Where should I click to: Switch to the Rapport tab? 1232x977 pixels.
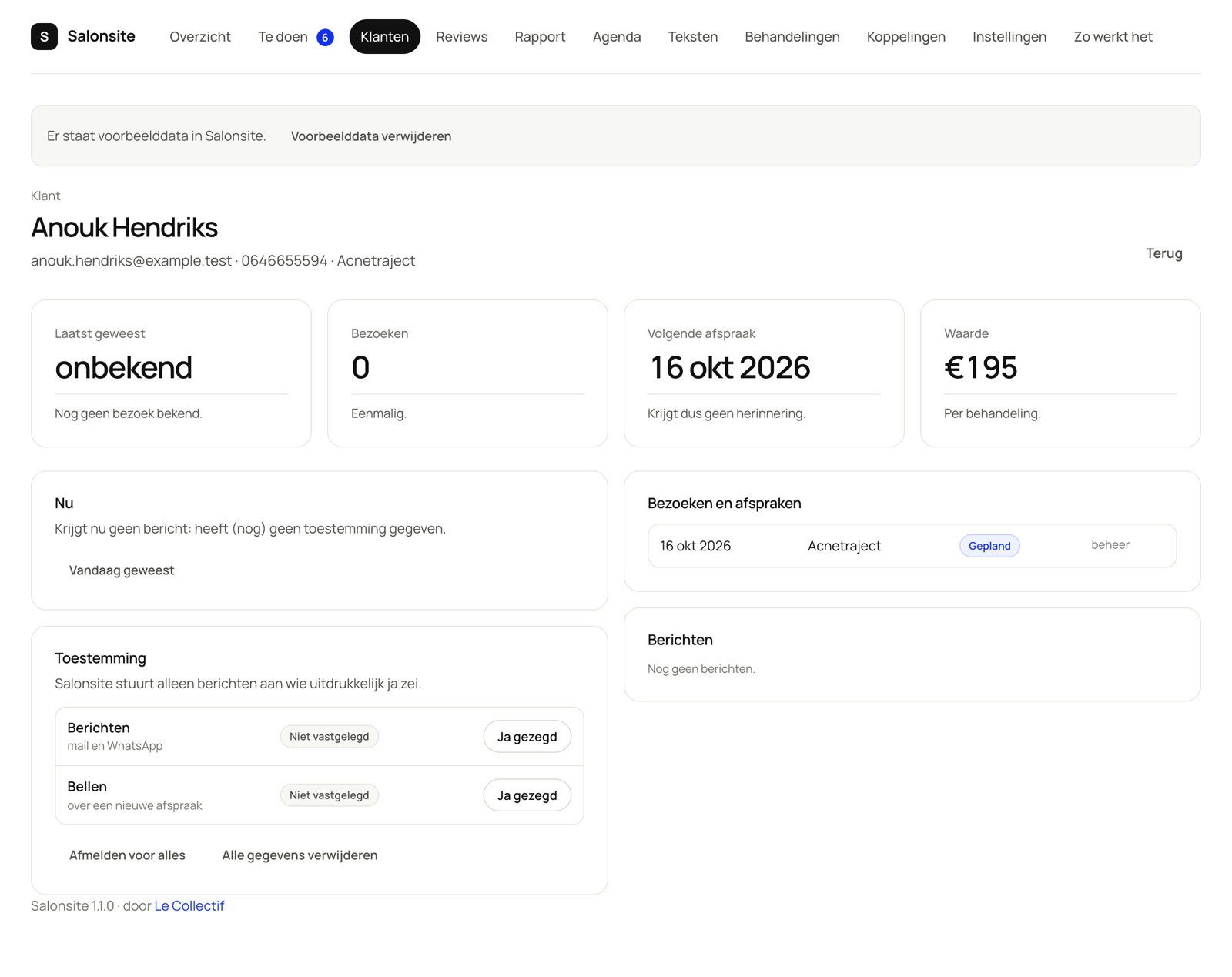(540, 36)
